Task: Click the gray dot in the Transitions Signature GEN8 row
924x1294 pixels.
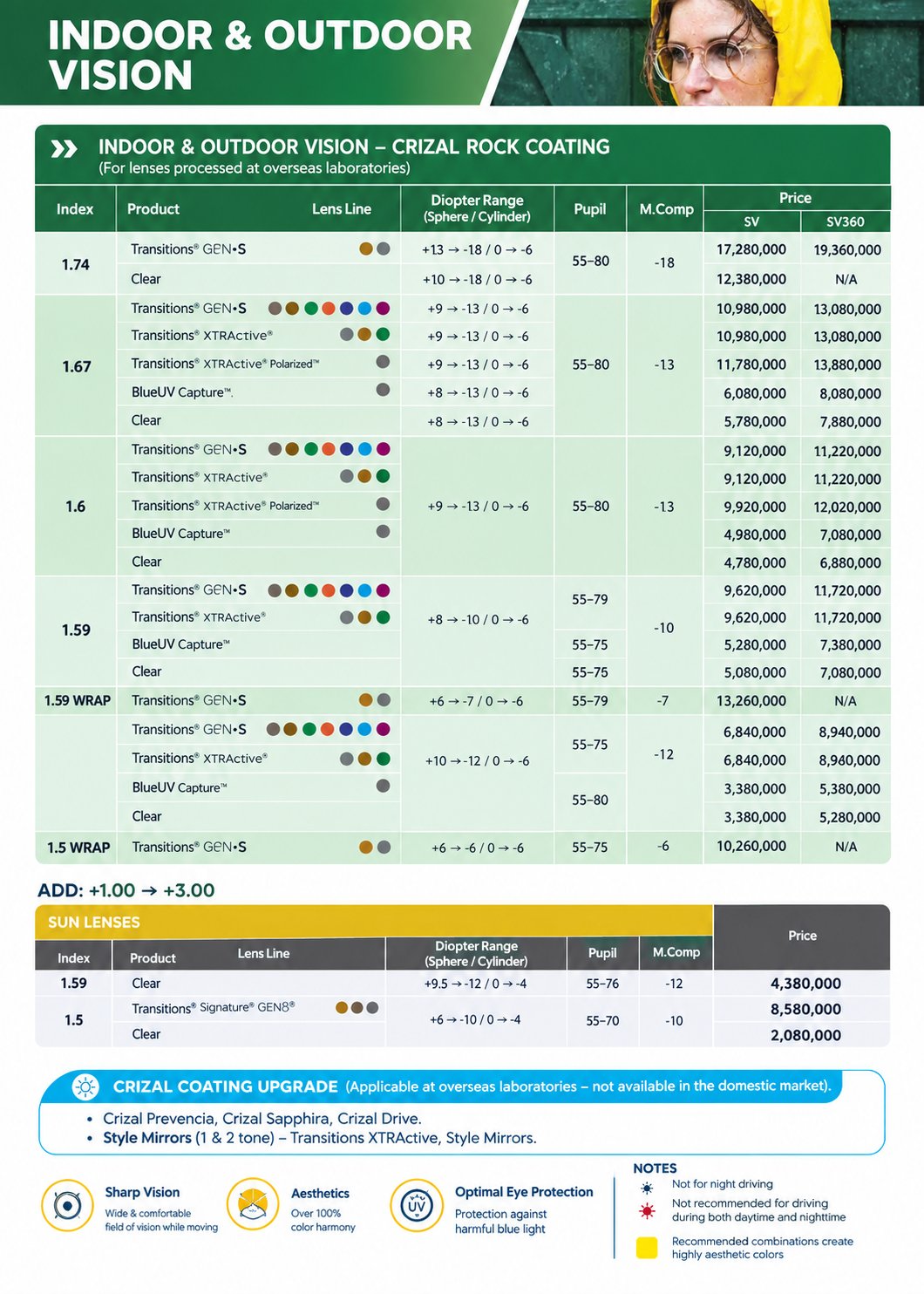Action: 372,1007
